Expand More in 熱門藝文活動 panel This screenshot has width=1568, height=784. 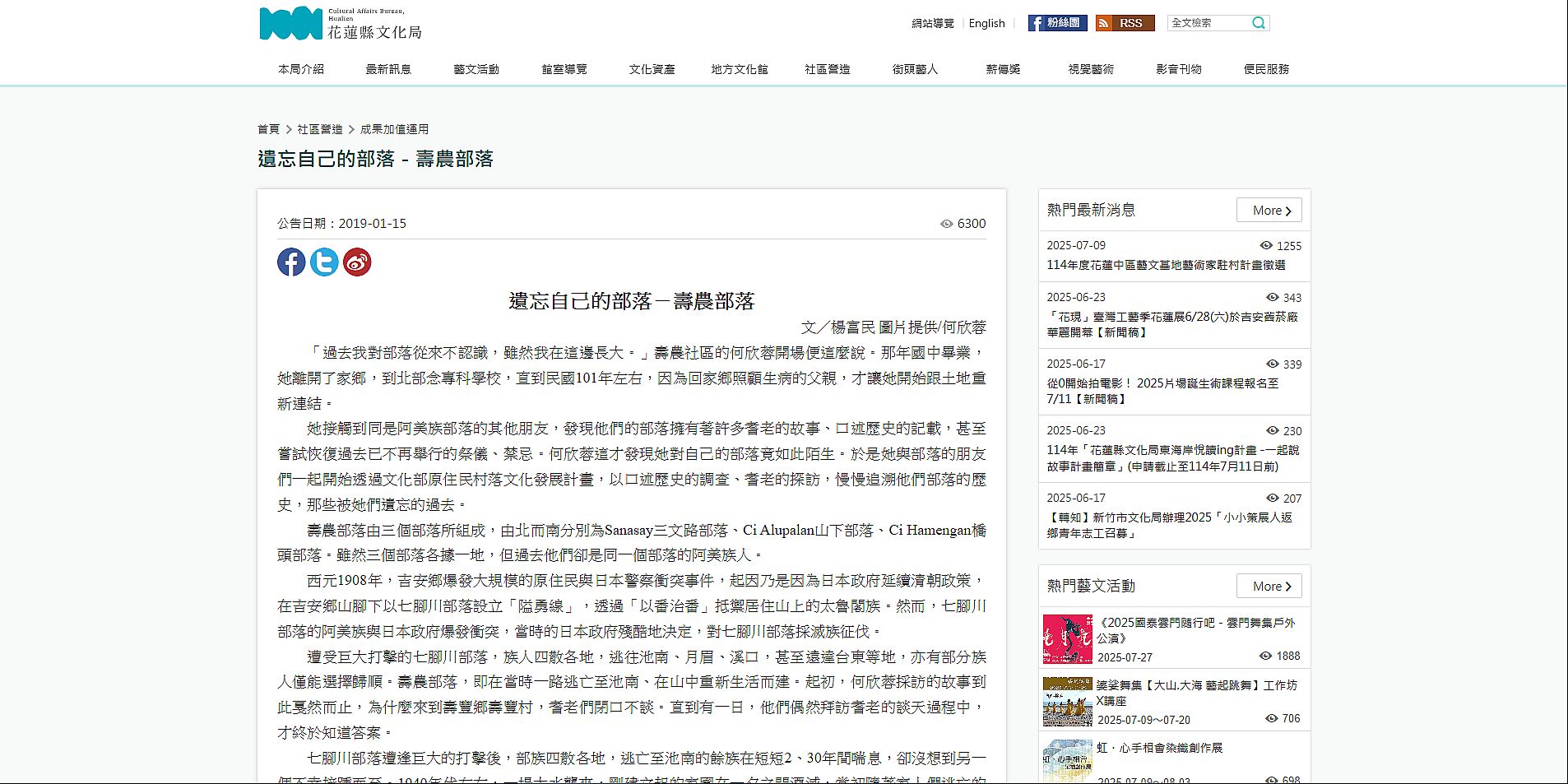click(1269, 587)
